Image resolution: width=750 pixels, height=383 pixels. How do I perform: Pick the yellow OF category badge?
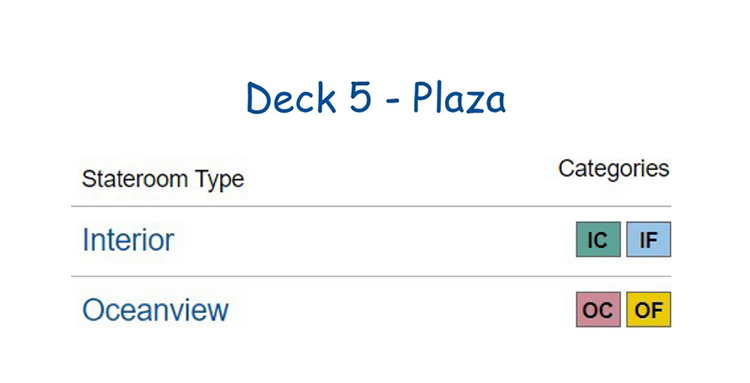pos(649,310)
